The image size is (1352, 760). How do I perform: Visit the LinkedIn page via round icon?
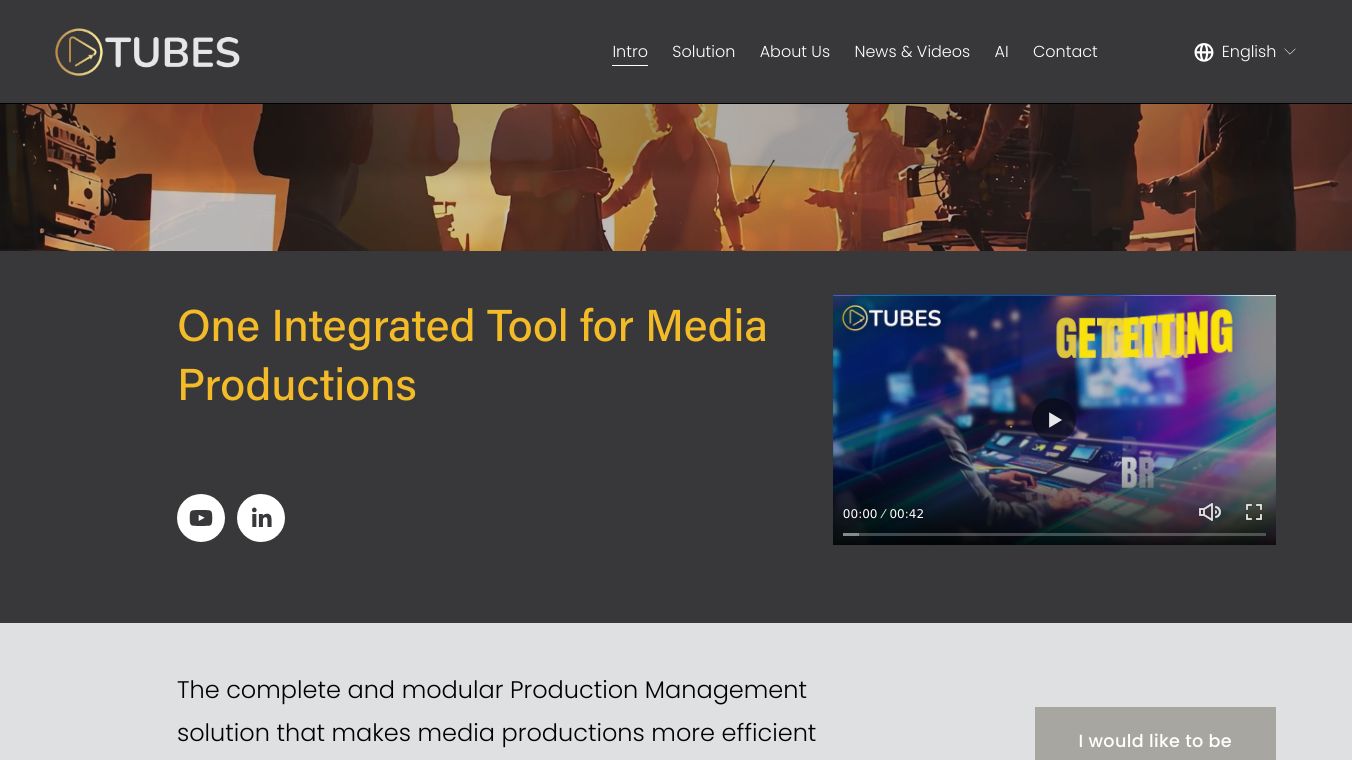[261, 518]
